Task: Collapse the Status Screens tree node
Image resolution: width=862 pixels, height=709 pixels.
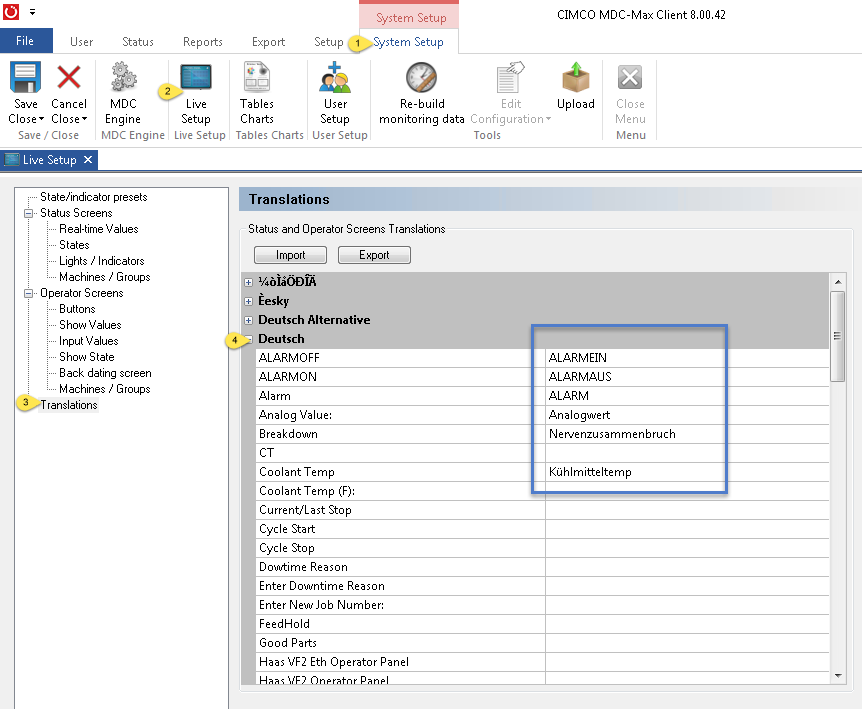Action: [x=29, y=213]
